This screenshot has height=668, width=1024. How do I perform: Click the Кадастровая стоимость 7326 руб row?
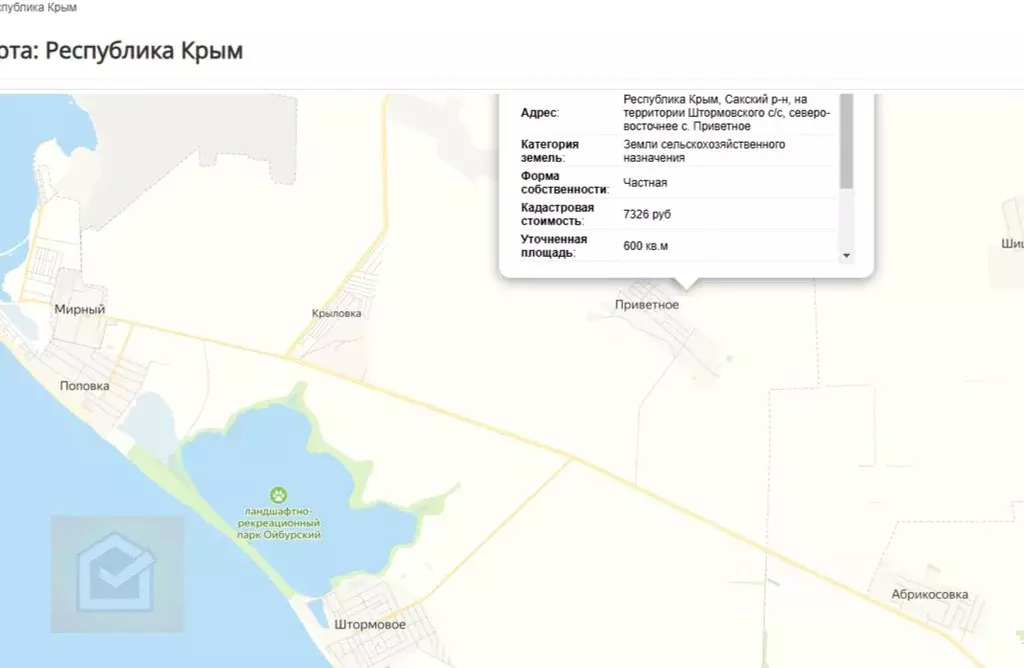(x=678, y=214)
